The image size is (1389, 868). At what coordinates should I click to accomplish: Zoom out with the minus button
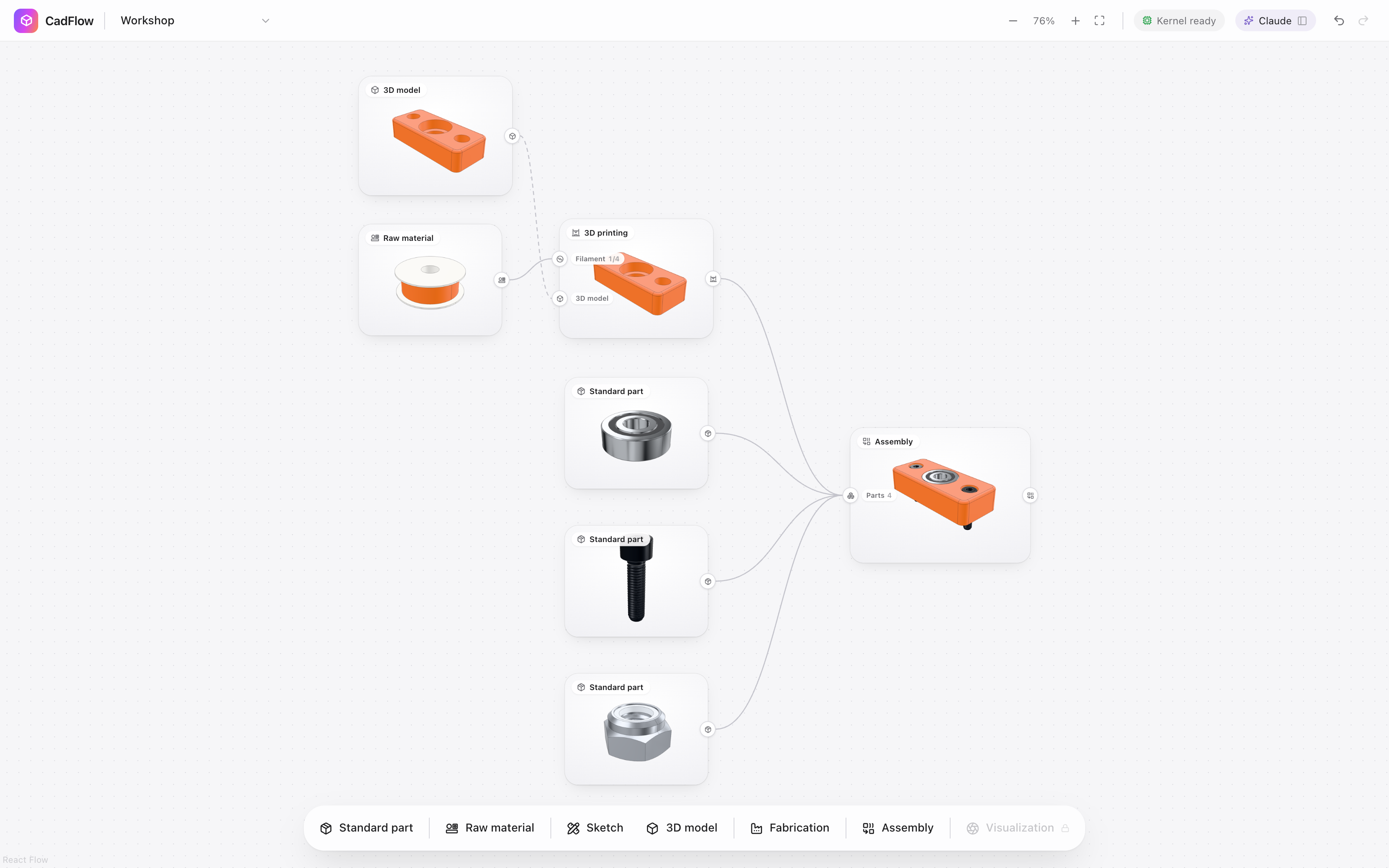[1013, 21]
